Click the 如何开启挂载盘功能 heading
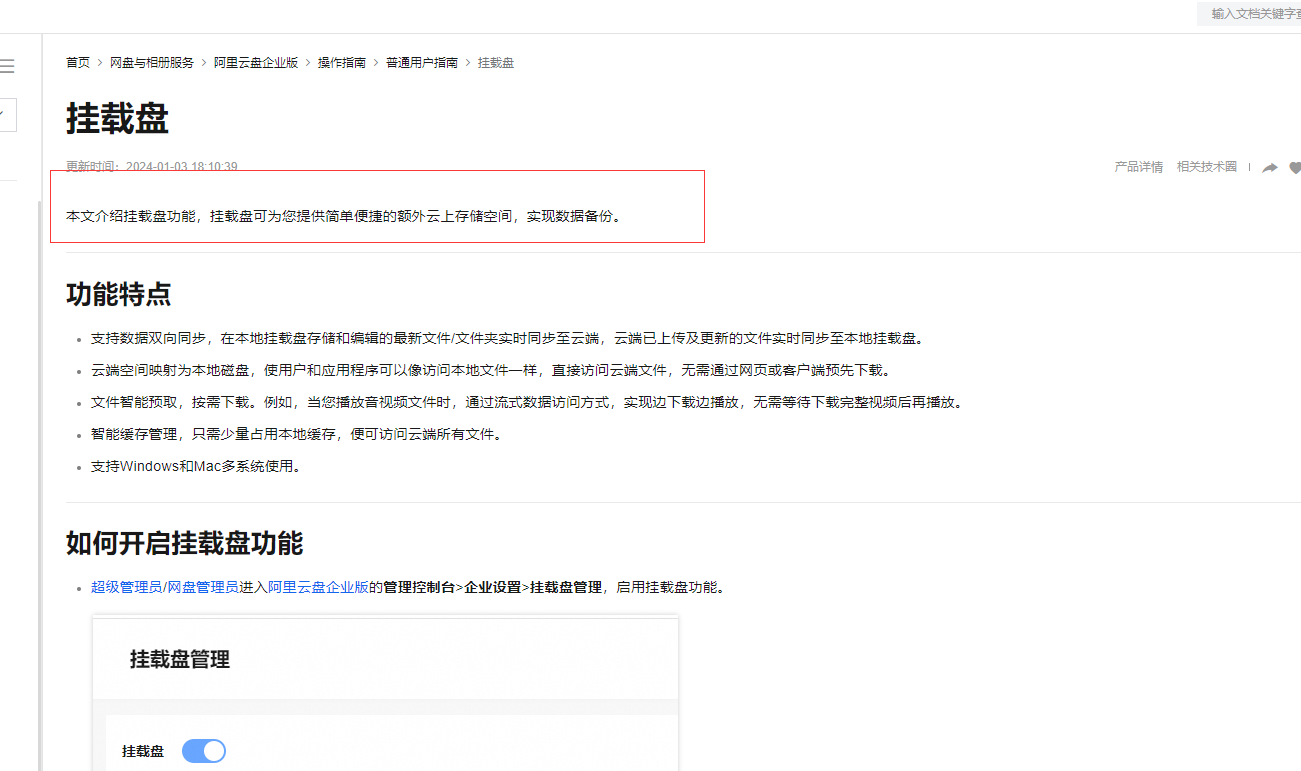Viewport: 1301px width, 771px height. [185, 543]
